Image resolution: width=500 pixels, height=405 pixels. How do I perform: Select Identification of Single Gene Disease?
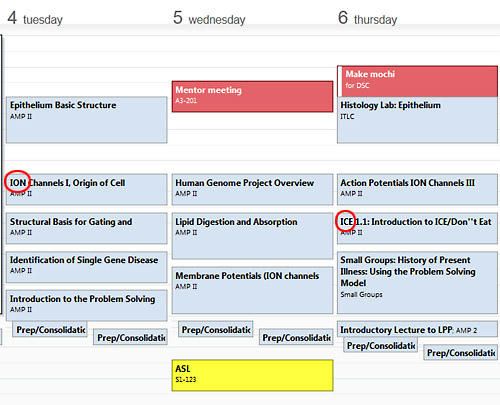click(87, 267)
